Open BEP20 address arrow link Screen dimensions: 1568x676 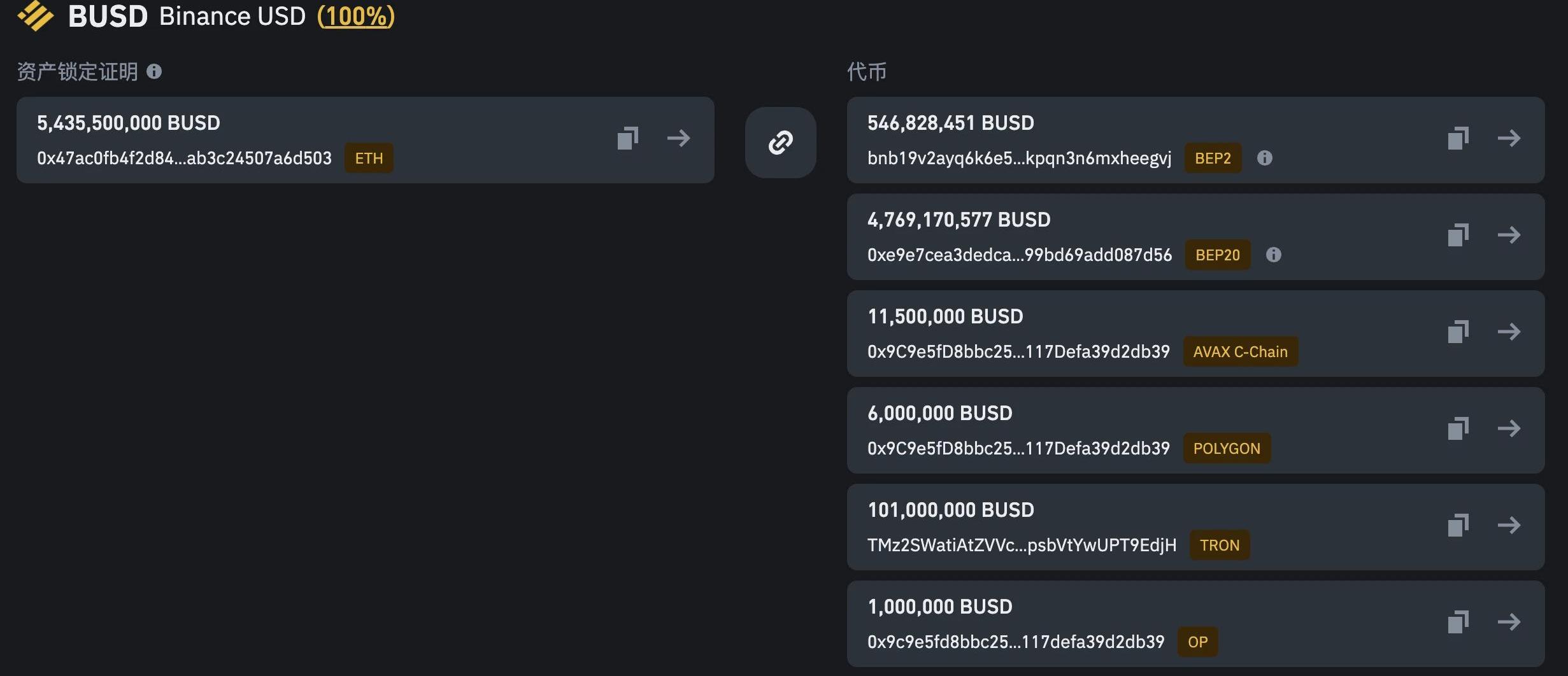click(x=1509, y=235)
